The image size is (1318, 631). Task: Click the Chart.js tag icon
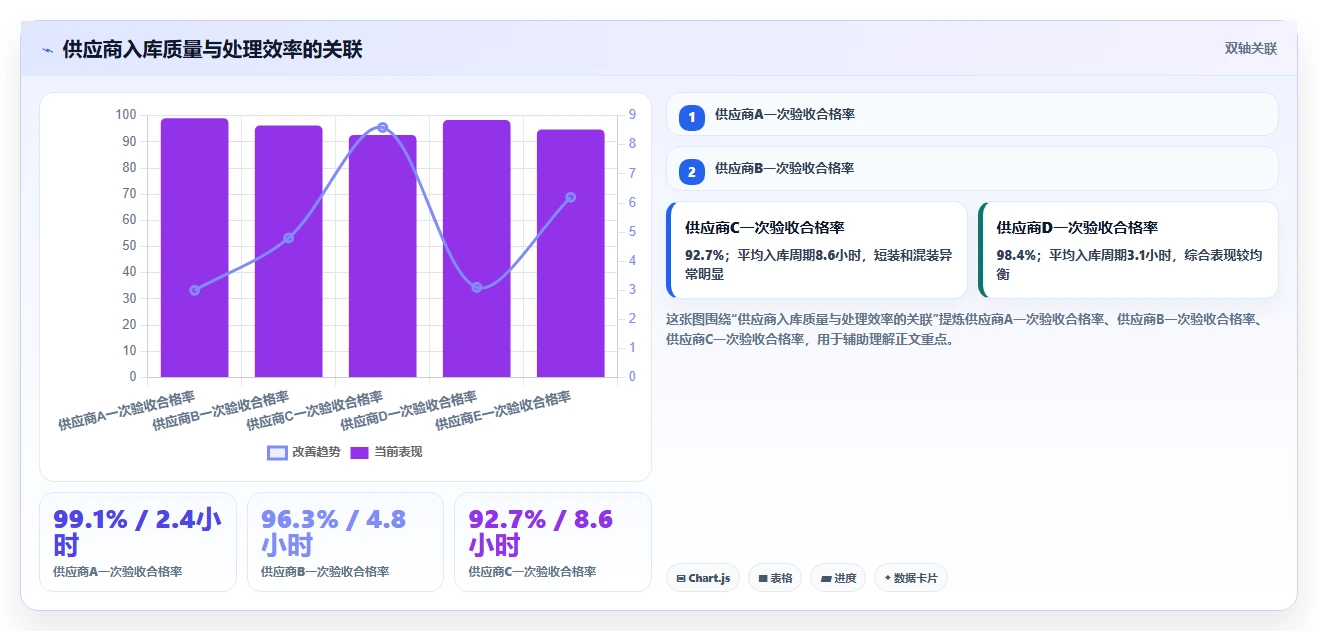click(x=681, y=578)
